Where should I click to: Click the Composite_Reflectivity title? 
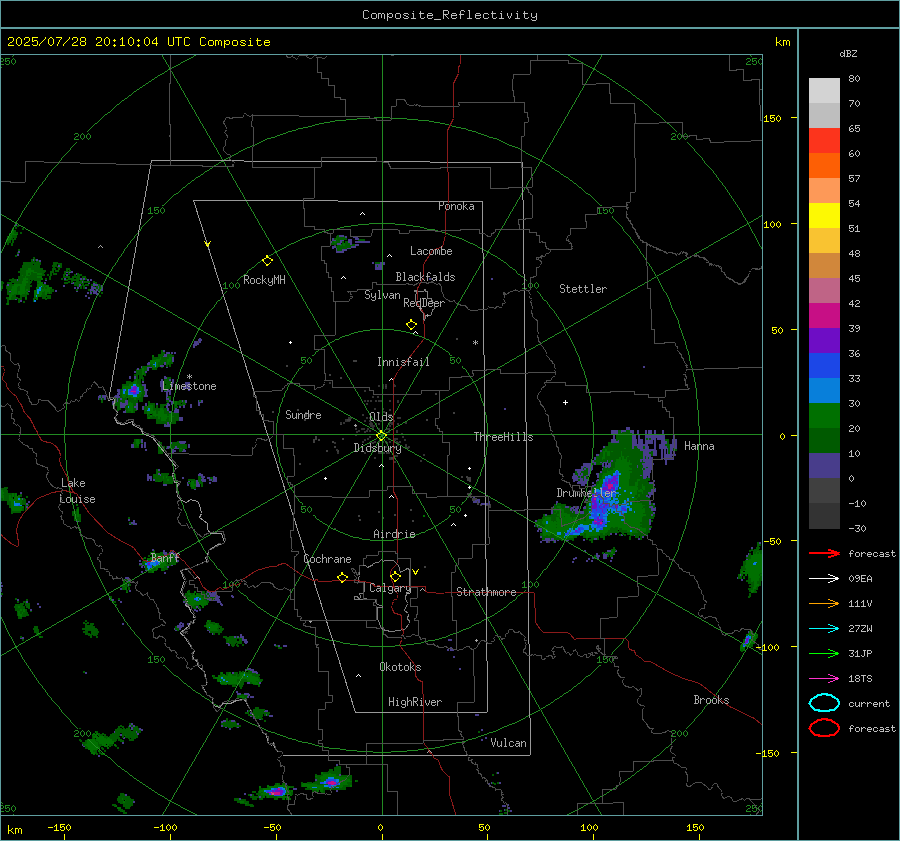coord(450,15)
